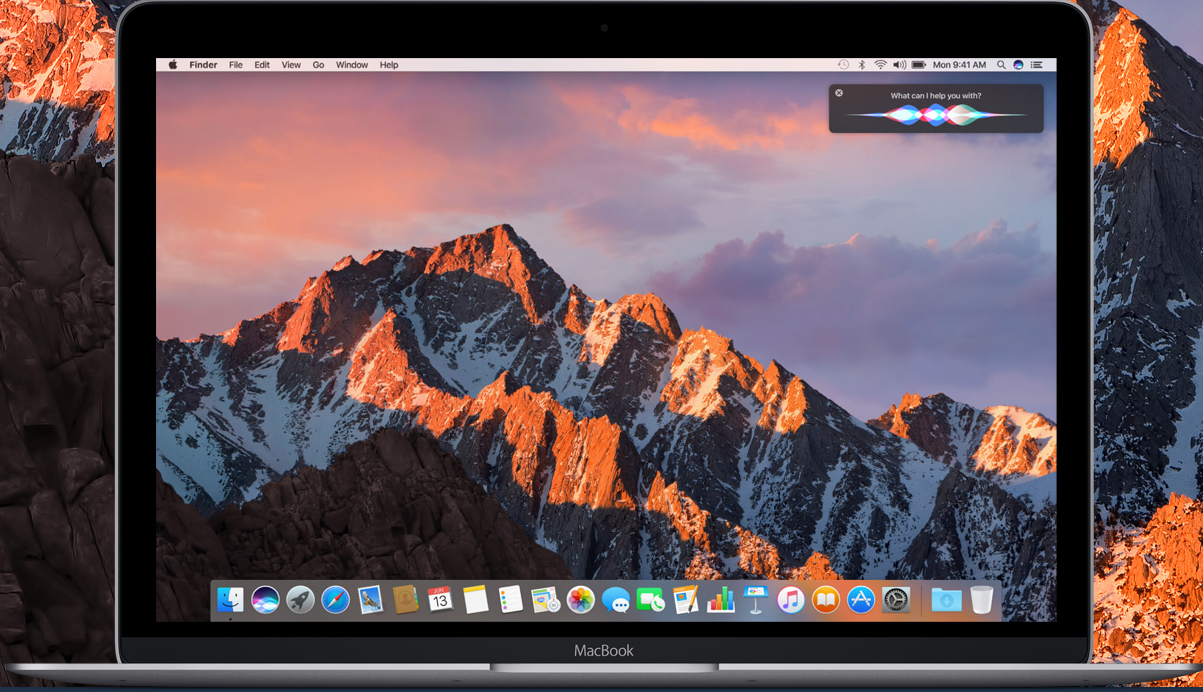Open Finder from the Dock
This screenshot has height=692, width=1203.
coord(230,599)
